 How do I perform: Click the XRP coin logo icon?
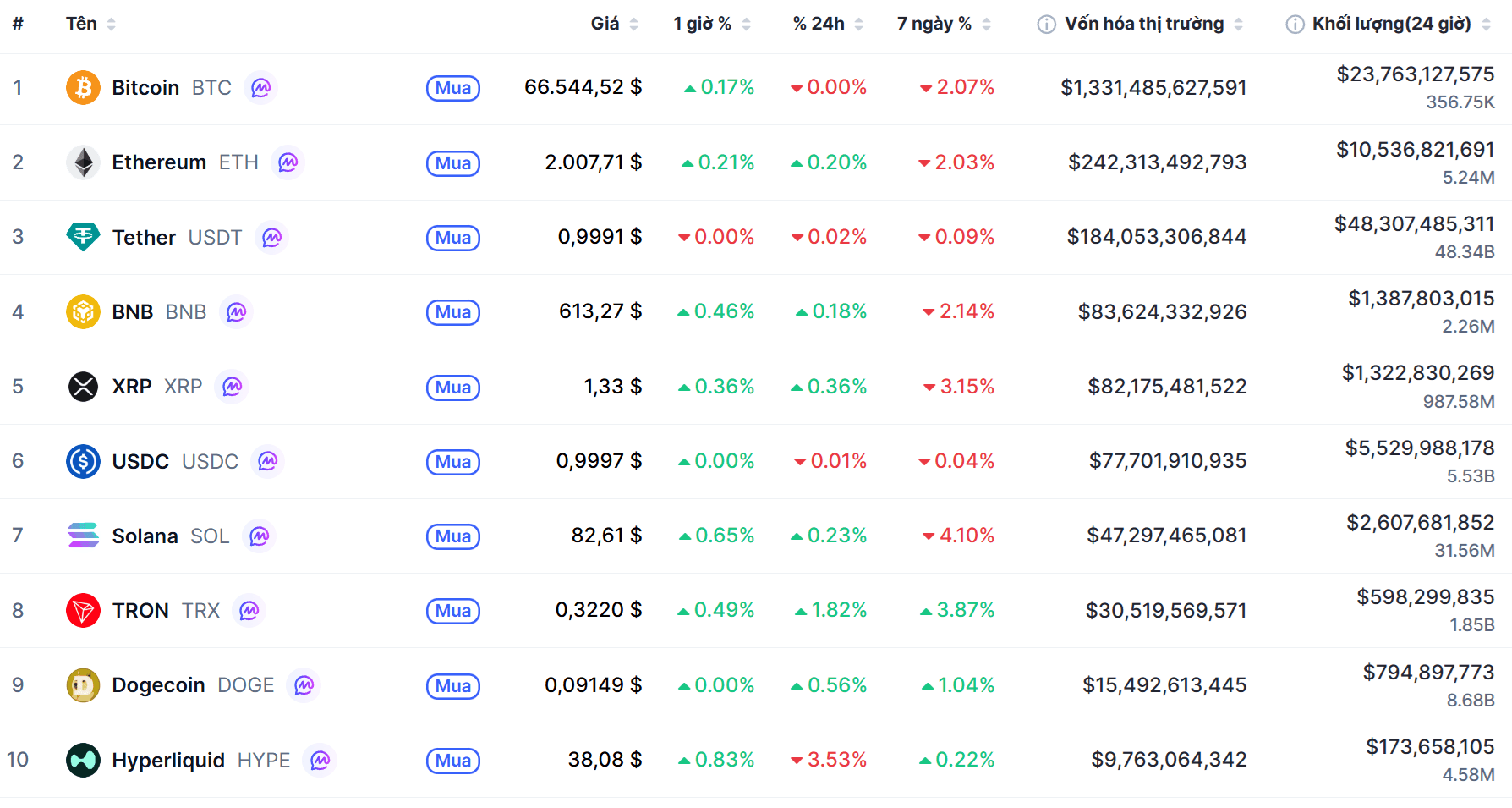(x=83, y=387)
